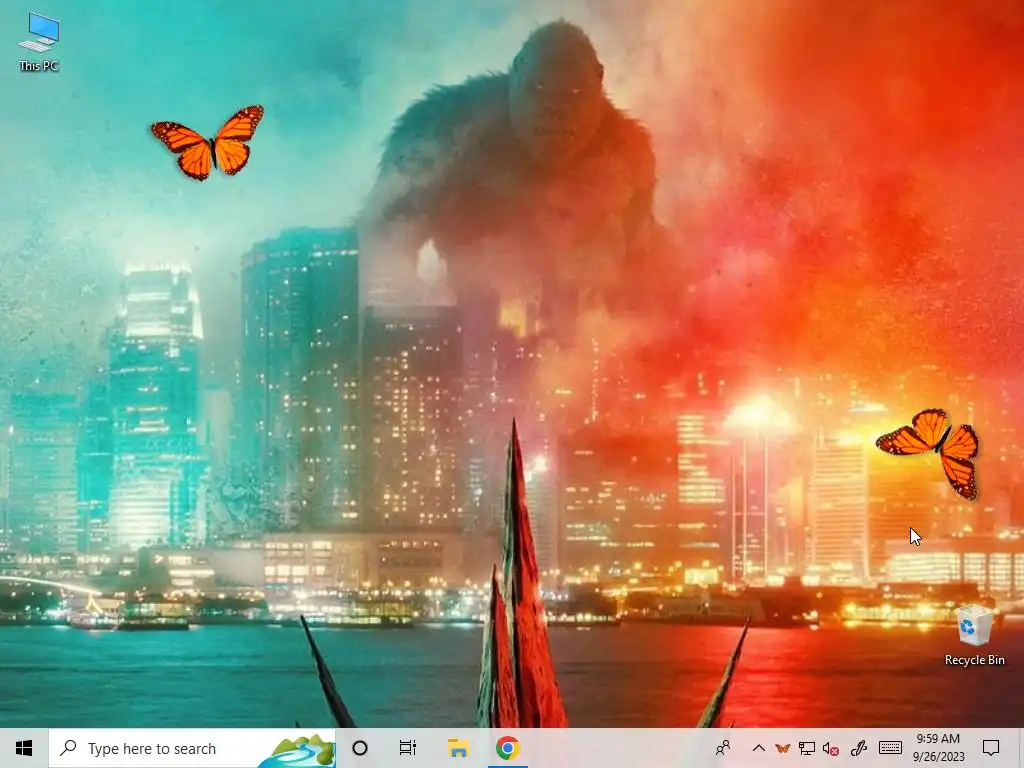The height and width of the screenshot is (768, 1024).
Task: Open the touch keyboard tray icon
Action: (x=890, y=748)
